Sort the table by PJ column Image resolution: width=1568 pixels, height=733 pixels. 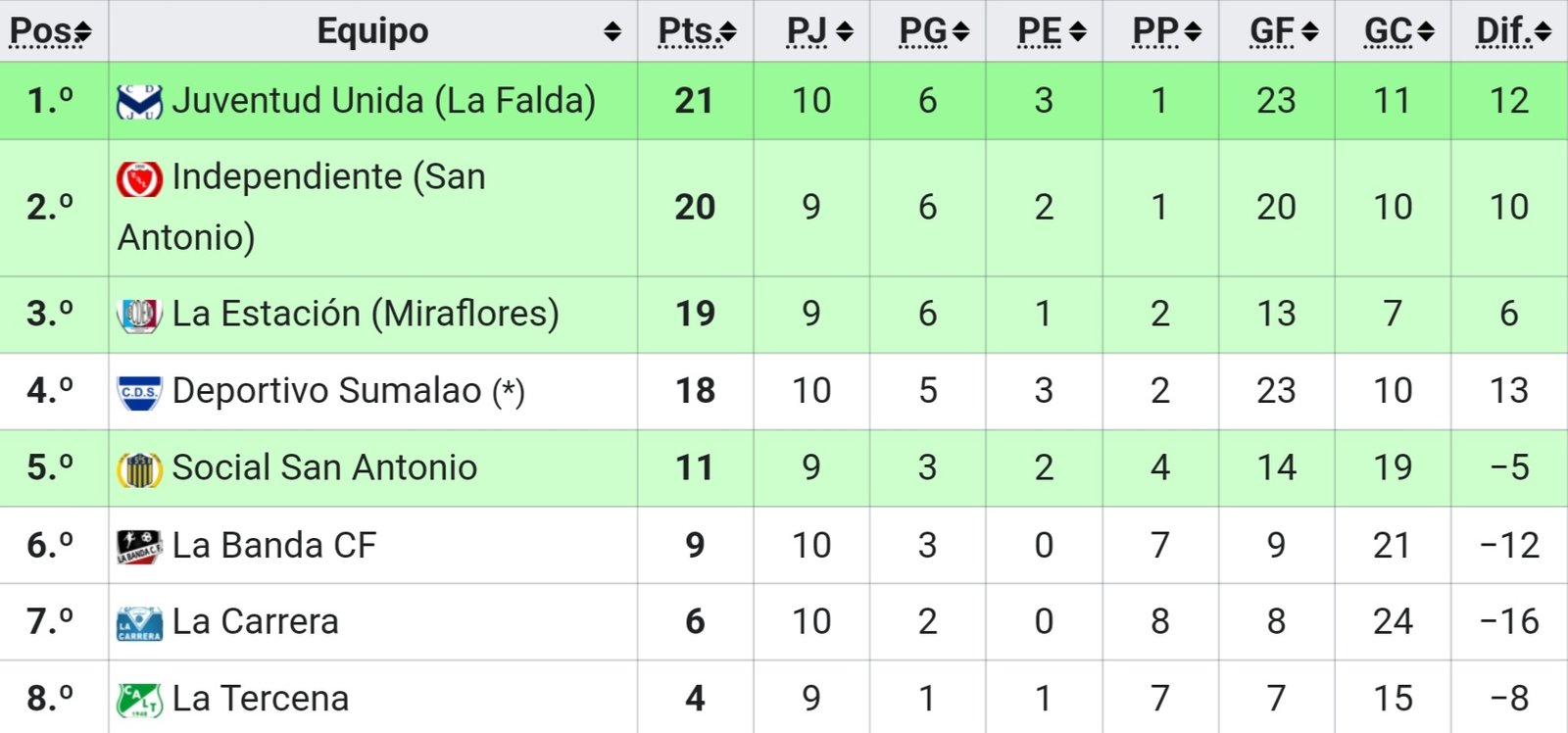pos(819,31)
